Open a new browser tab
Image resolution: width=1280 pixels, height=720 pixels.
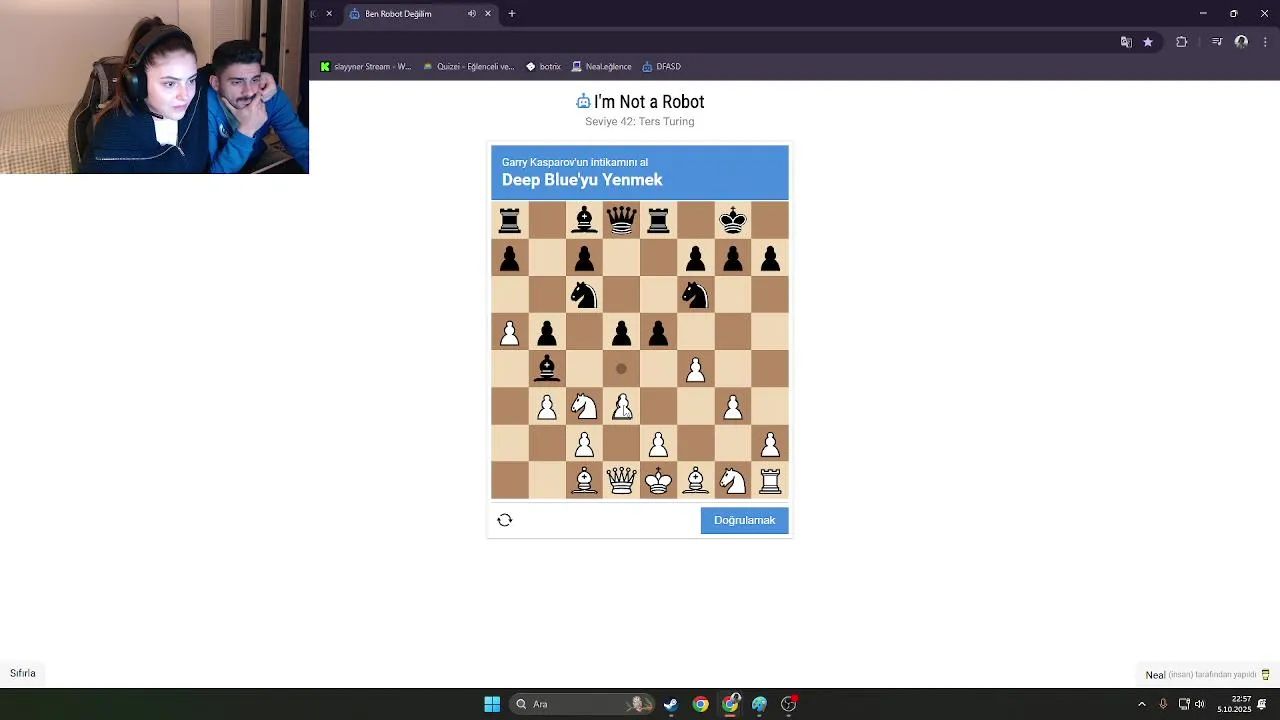512,14
